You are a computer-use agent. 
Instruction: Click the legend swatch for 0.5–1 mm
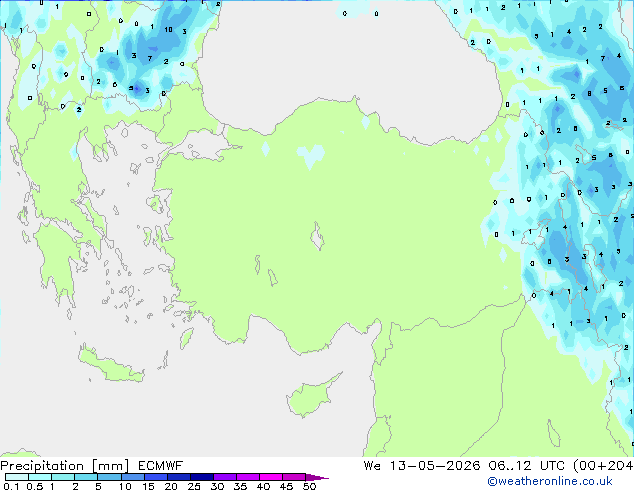40,477
